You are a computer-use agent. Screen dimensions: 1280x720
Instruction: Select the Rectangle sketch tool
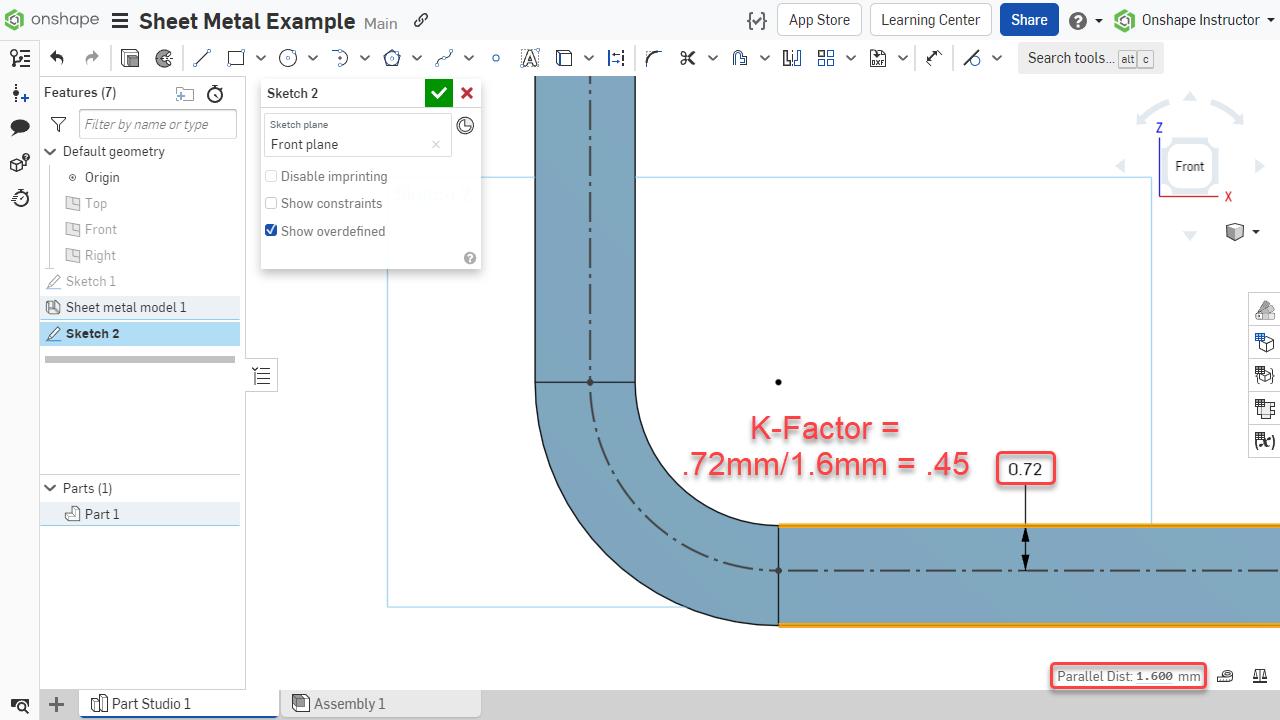(236, 58)
